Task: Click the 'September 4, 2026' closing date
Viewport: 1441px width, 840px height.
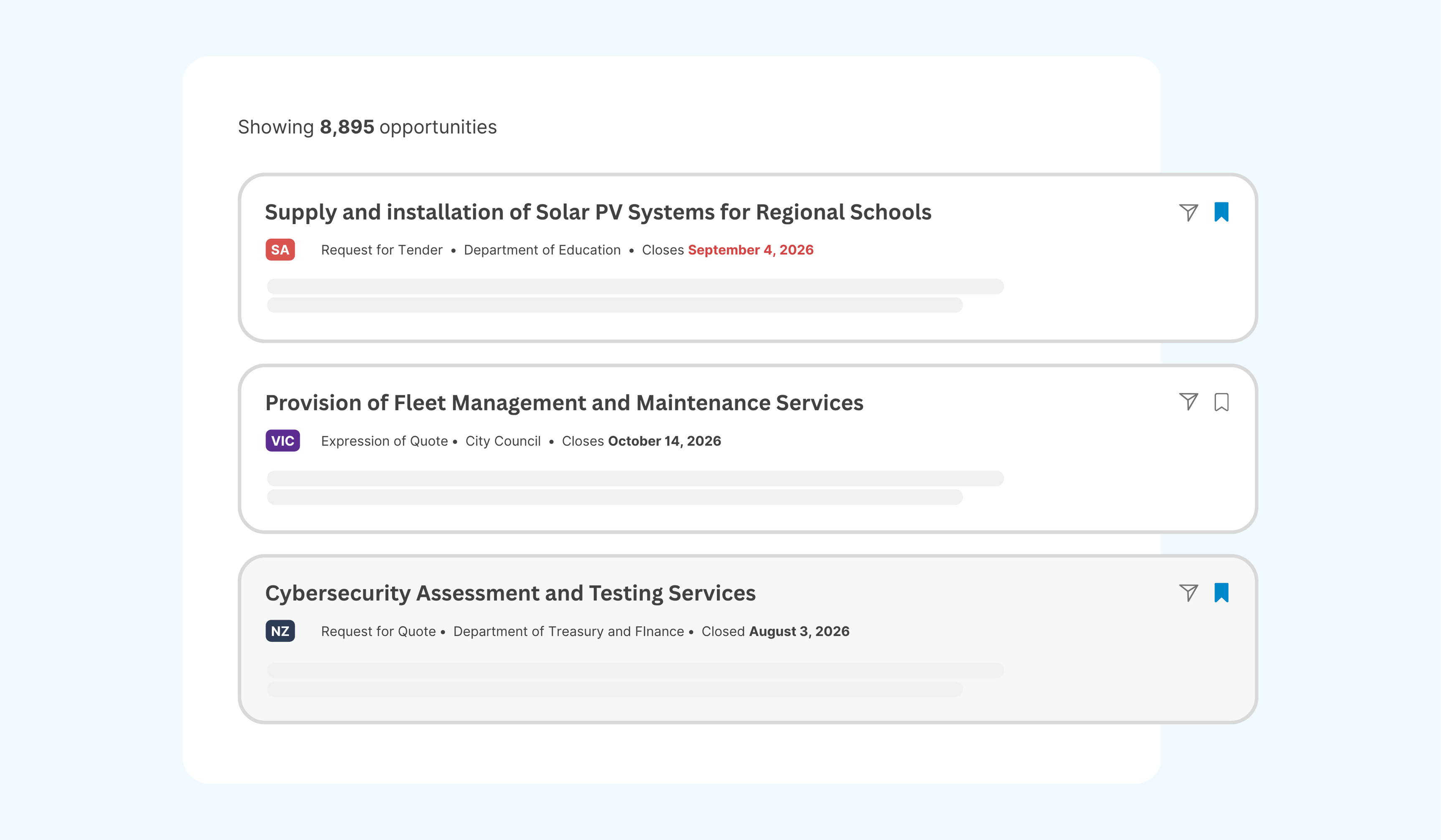Action: coord(751,250)
